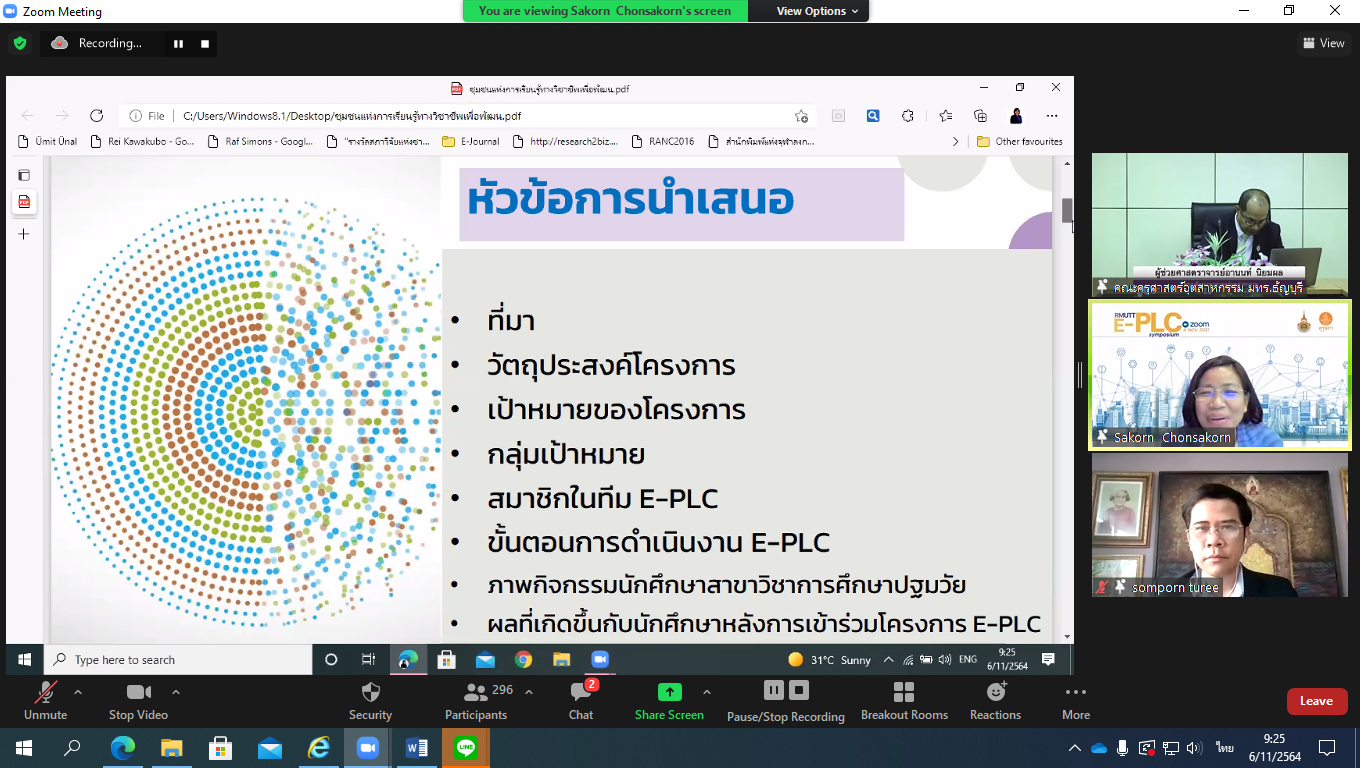
Task: Open the notification center icon
Action: 1327,748
